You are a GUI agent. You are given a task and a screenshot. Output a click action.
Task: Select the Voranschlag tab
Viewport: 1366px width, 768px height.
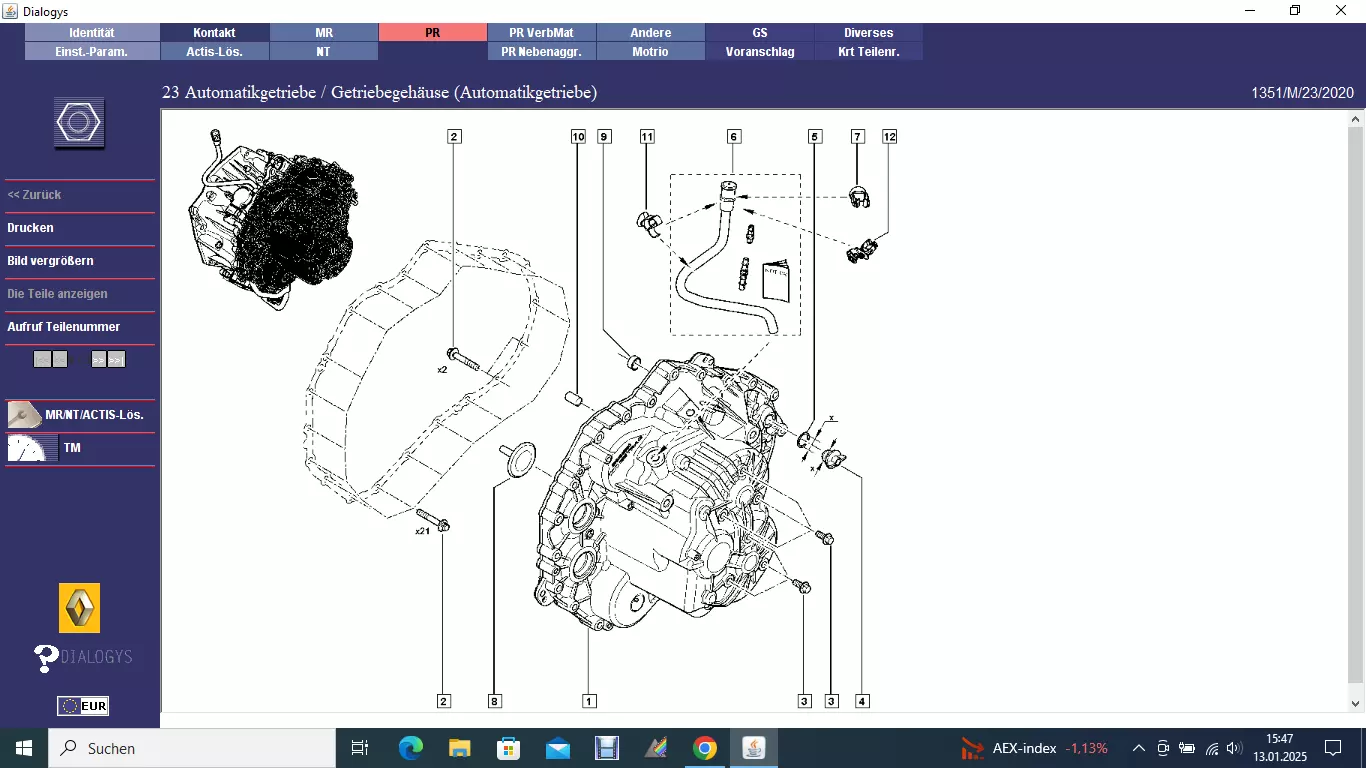[x=759, y=52]
